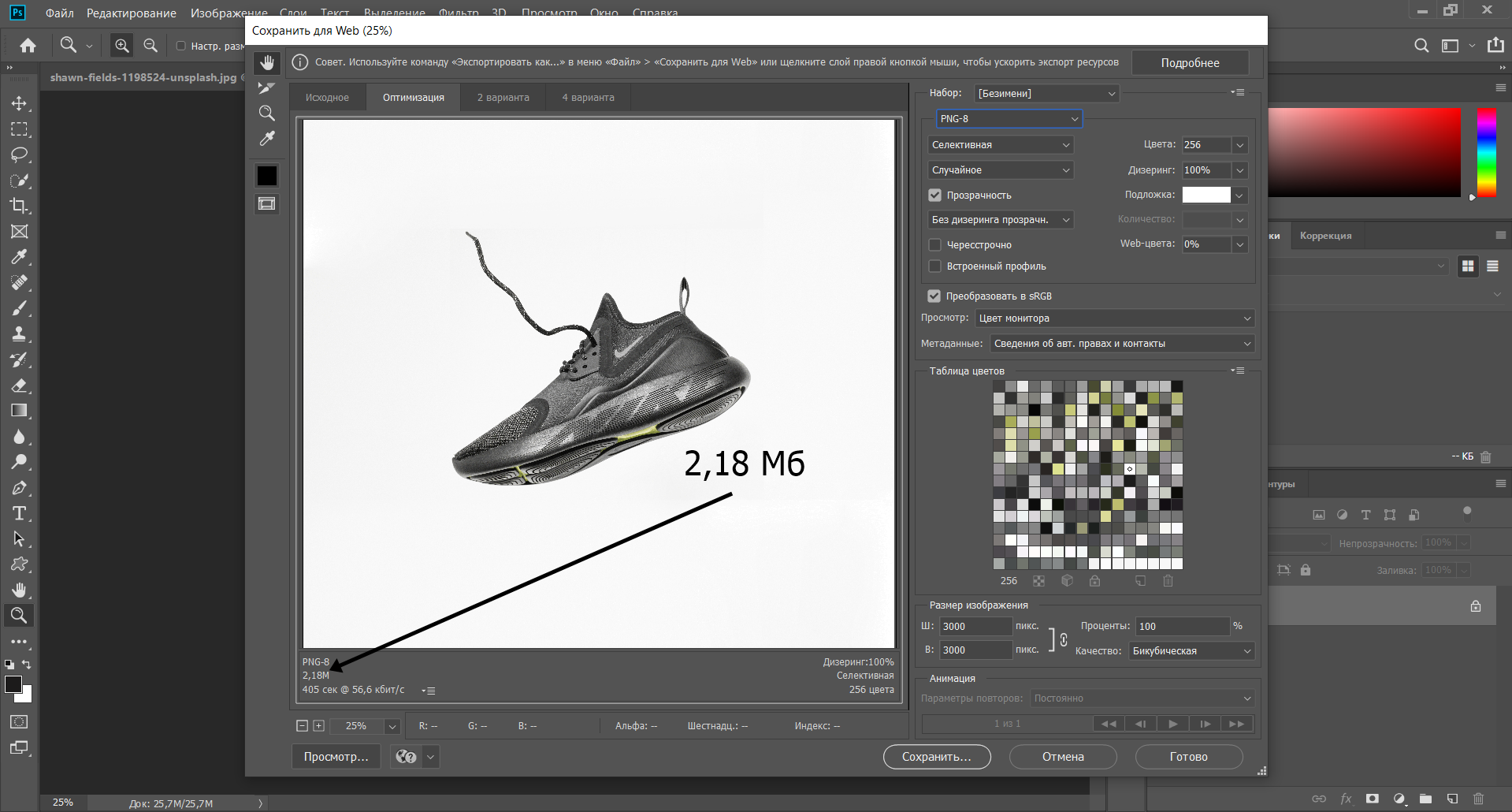Switch to the 2 варианта tab
Viewport: 1512px width, 812px height.
(x=503, y=98)
